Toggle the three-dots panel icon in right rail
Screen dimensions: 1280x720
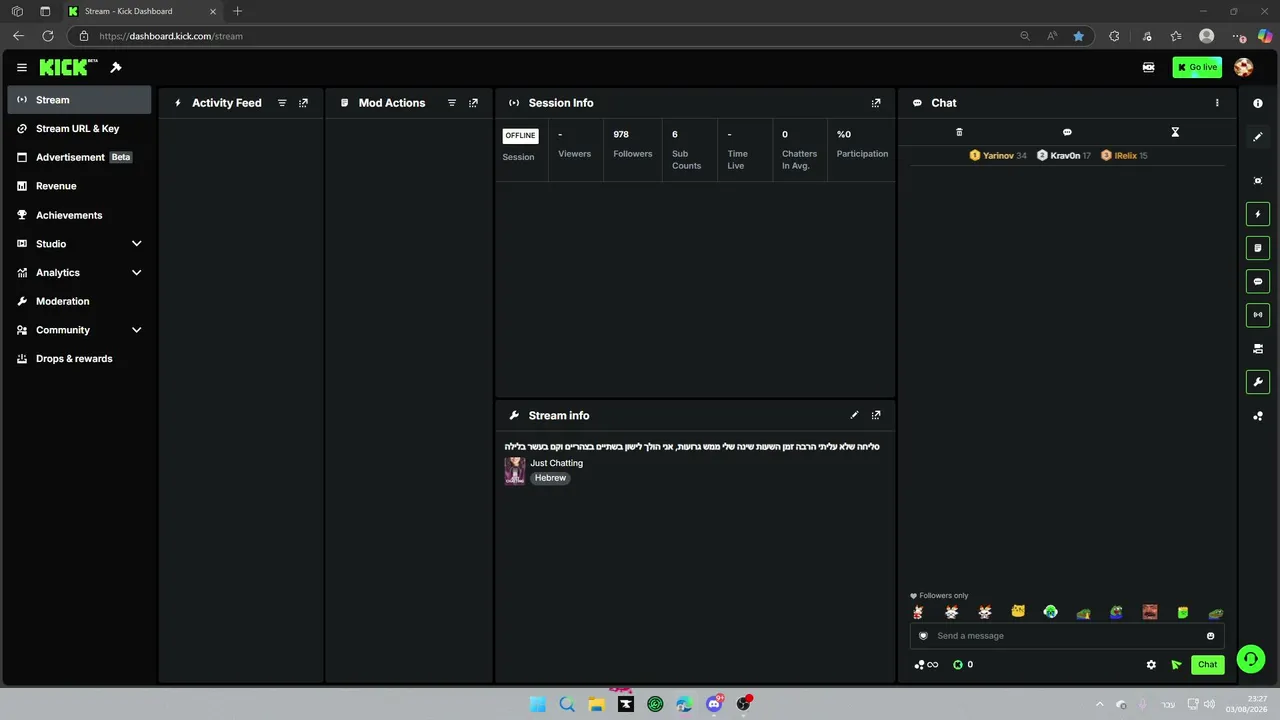(x=1258, y=416)
